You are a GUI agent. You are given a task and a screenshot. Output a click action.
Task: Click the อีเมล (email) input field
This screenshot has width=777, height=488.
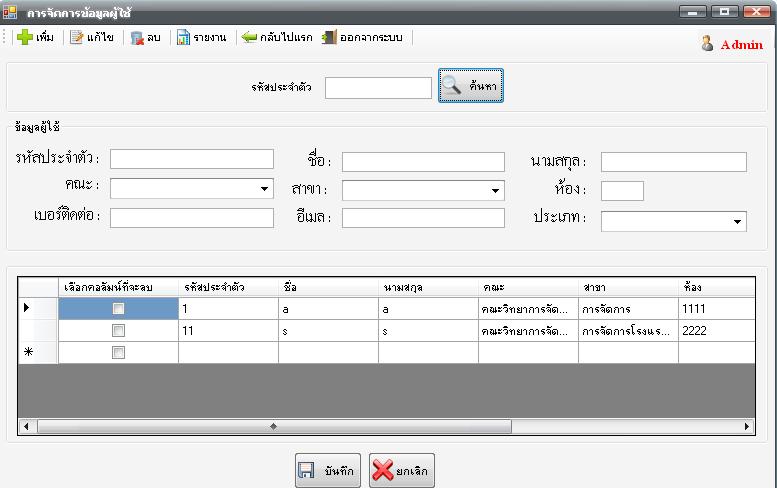(423, 218)
